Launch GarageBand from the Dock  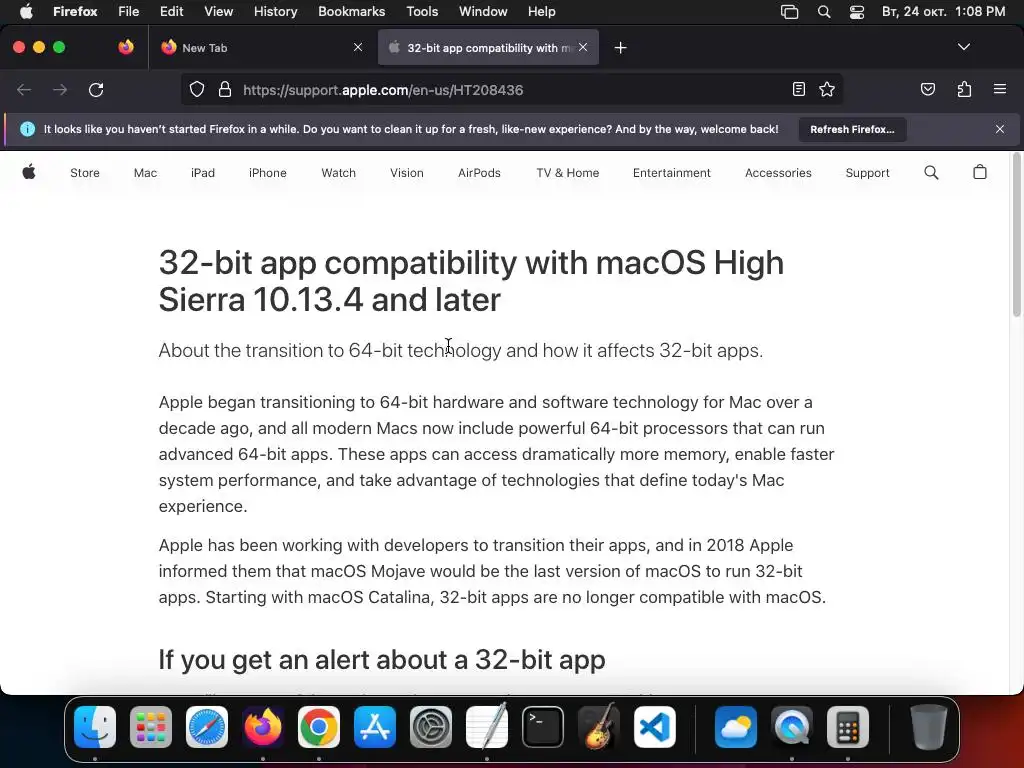coord(598,726)
